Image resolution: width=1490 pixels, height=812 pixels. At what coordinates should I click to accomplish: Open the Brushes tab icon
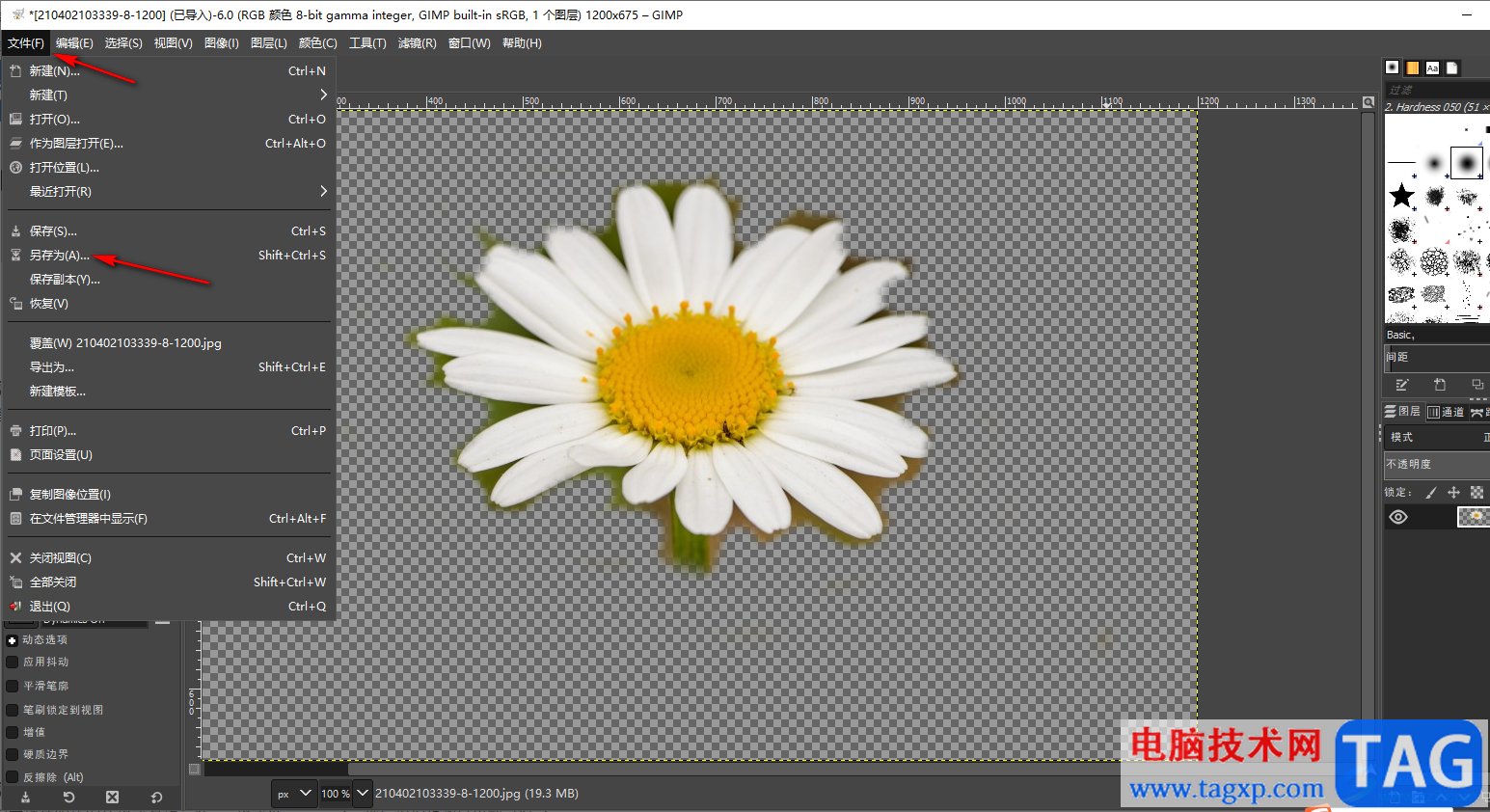(x=1392, y=68)
